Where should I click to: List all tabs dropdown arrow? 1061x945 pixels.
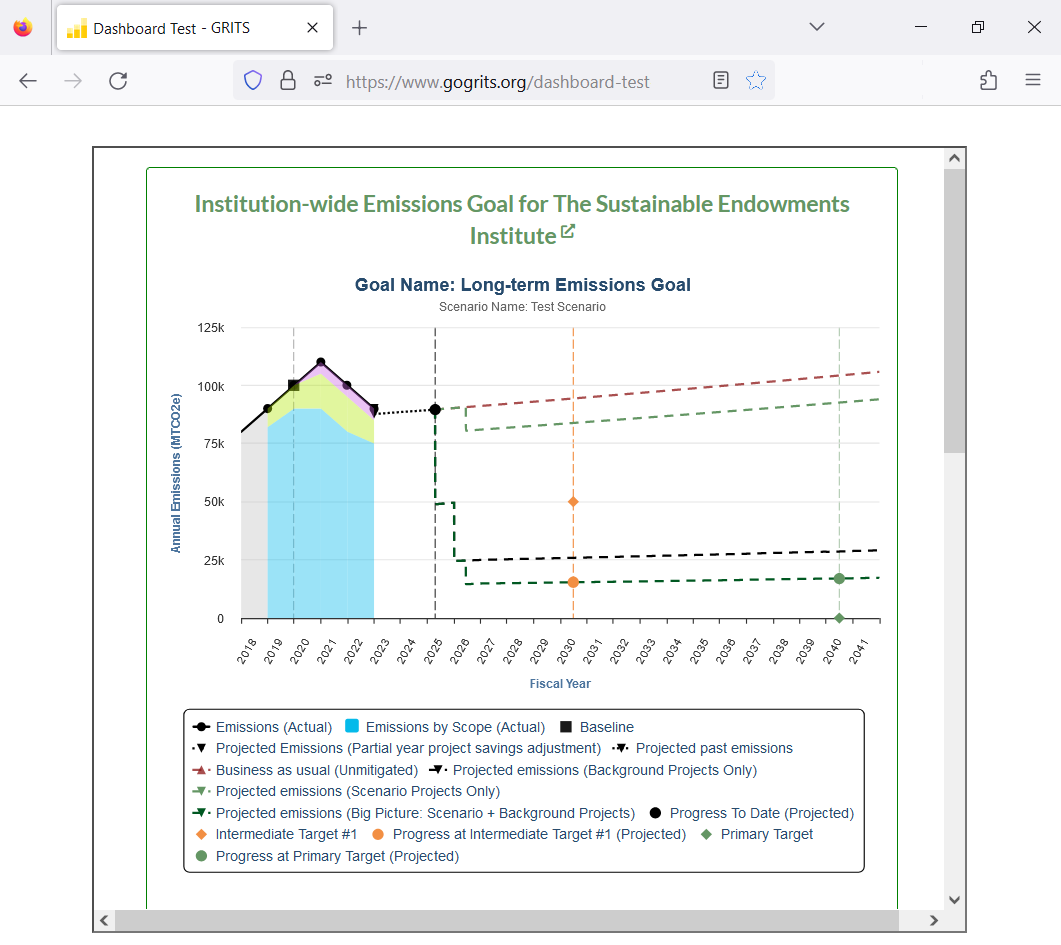[817, 27]
